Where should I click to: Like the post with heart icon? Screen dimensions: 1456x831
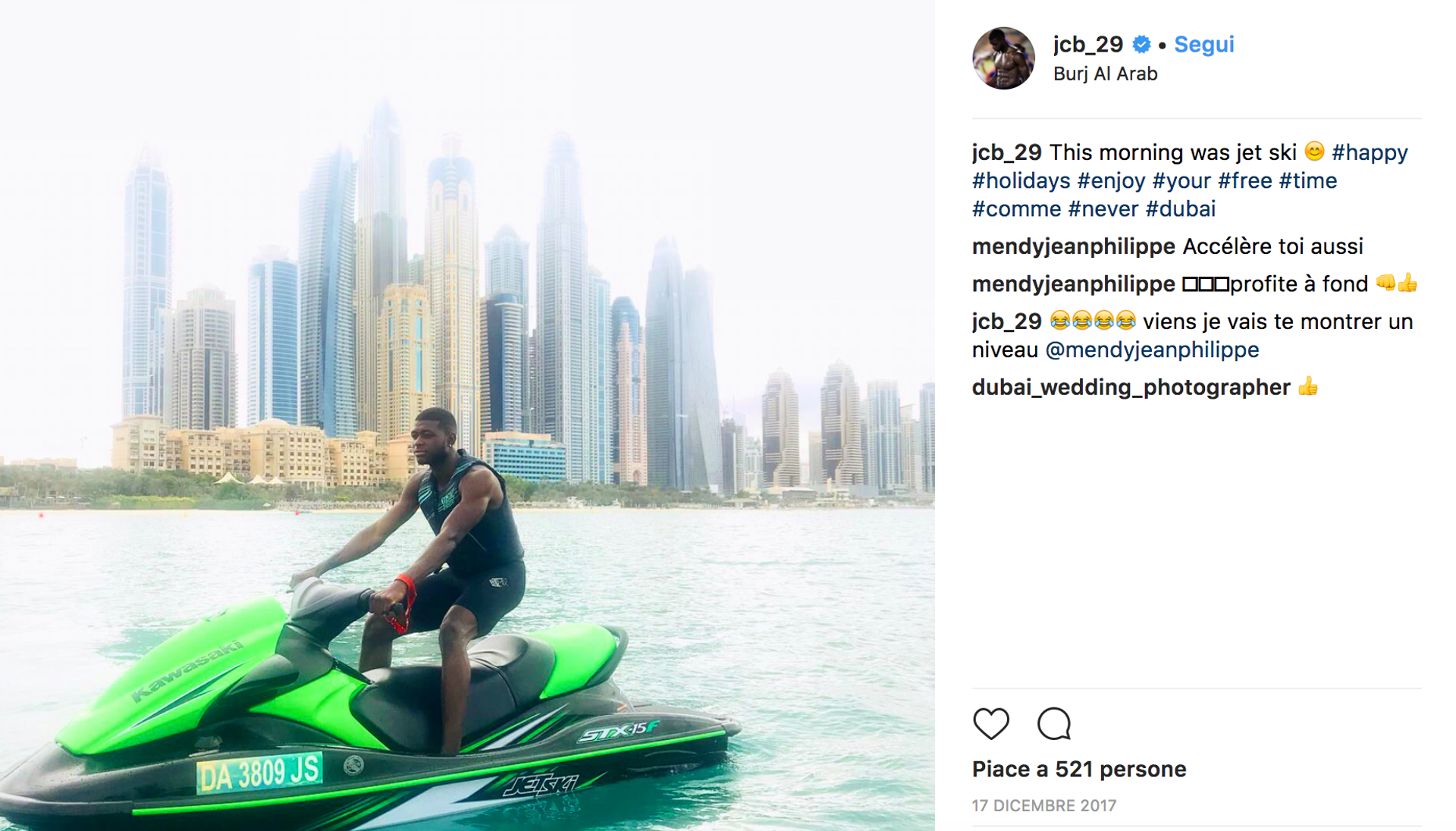pyautogui.click(x=991, y=724)
